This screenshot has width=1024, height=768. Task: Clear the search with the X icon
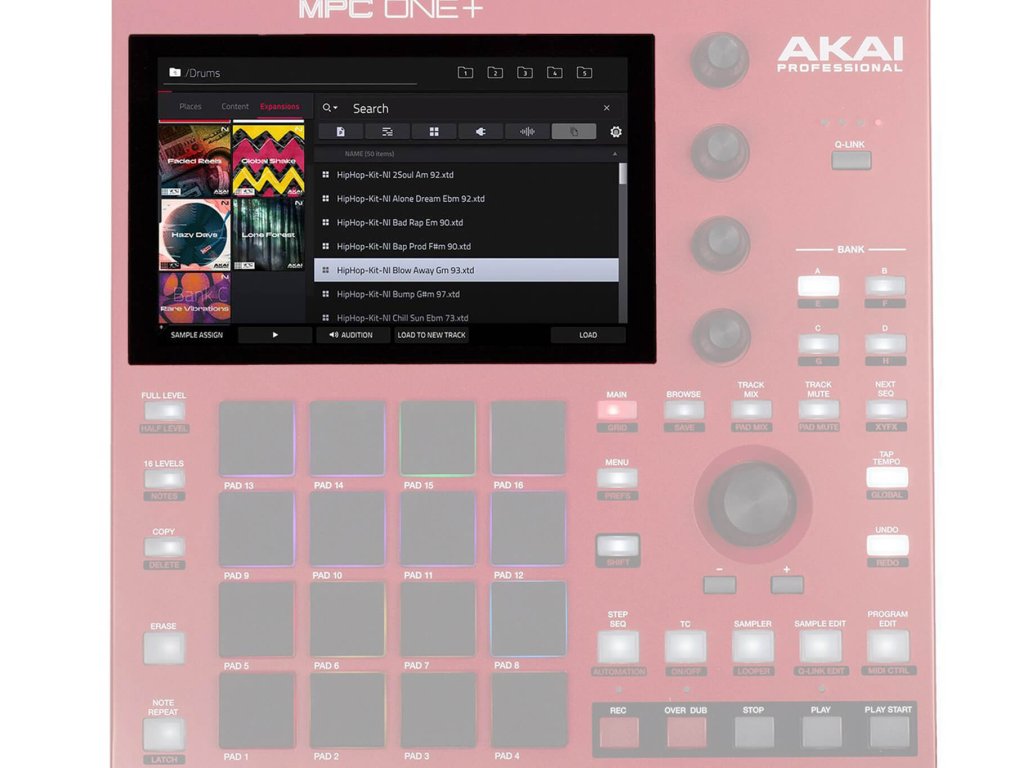607,108
